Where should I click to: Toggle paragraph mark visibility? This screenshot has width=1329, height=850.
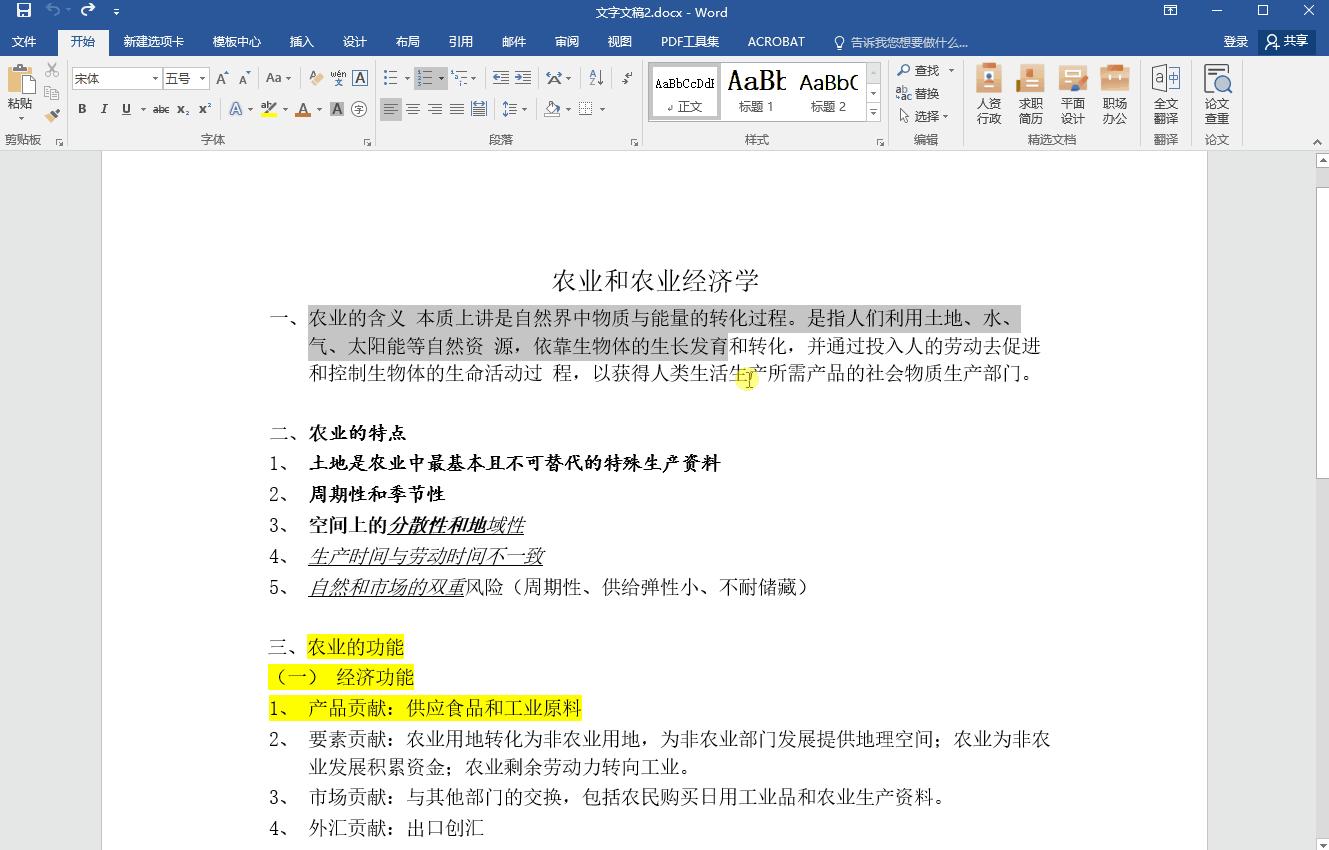click(x=627, y=79)
